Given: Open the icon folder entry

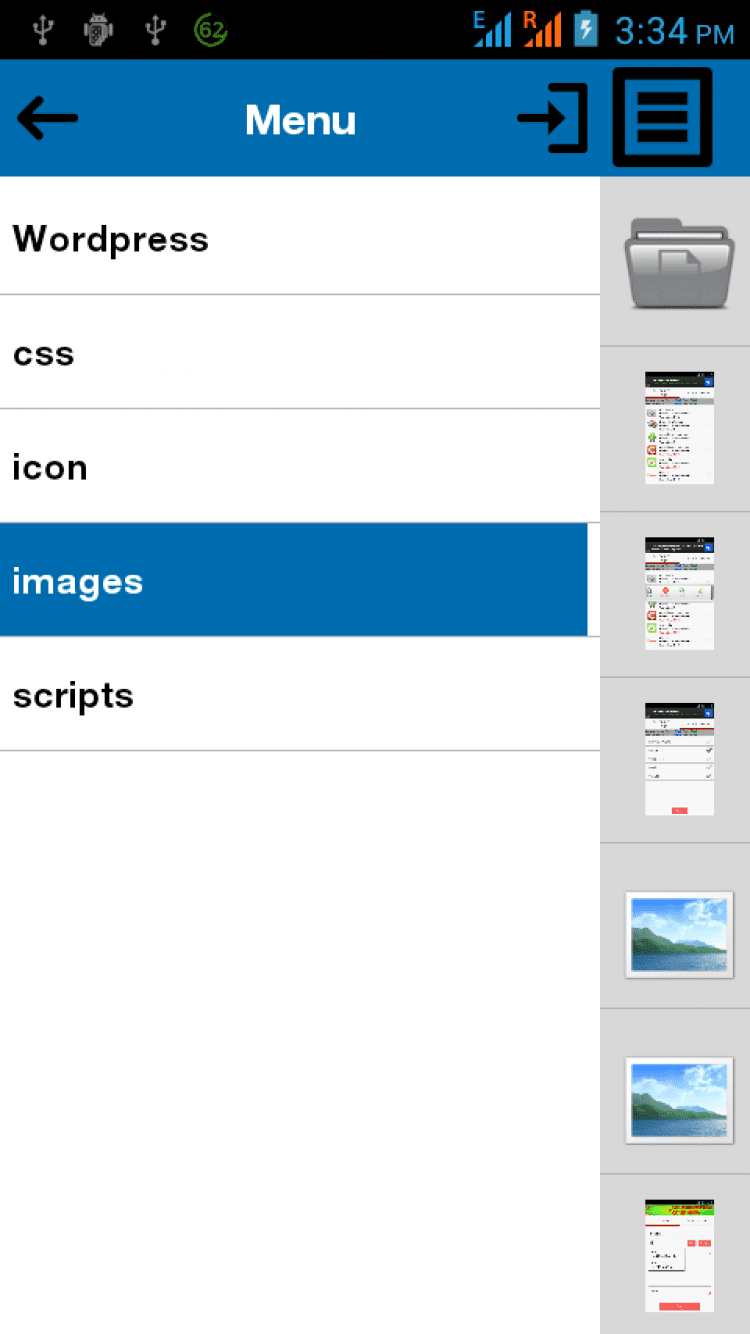Looking at the screenshot, I should (x=300, y=467).
